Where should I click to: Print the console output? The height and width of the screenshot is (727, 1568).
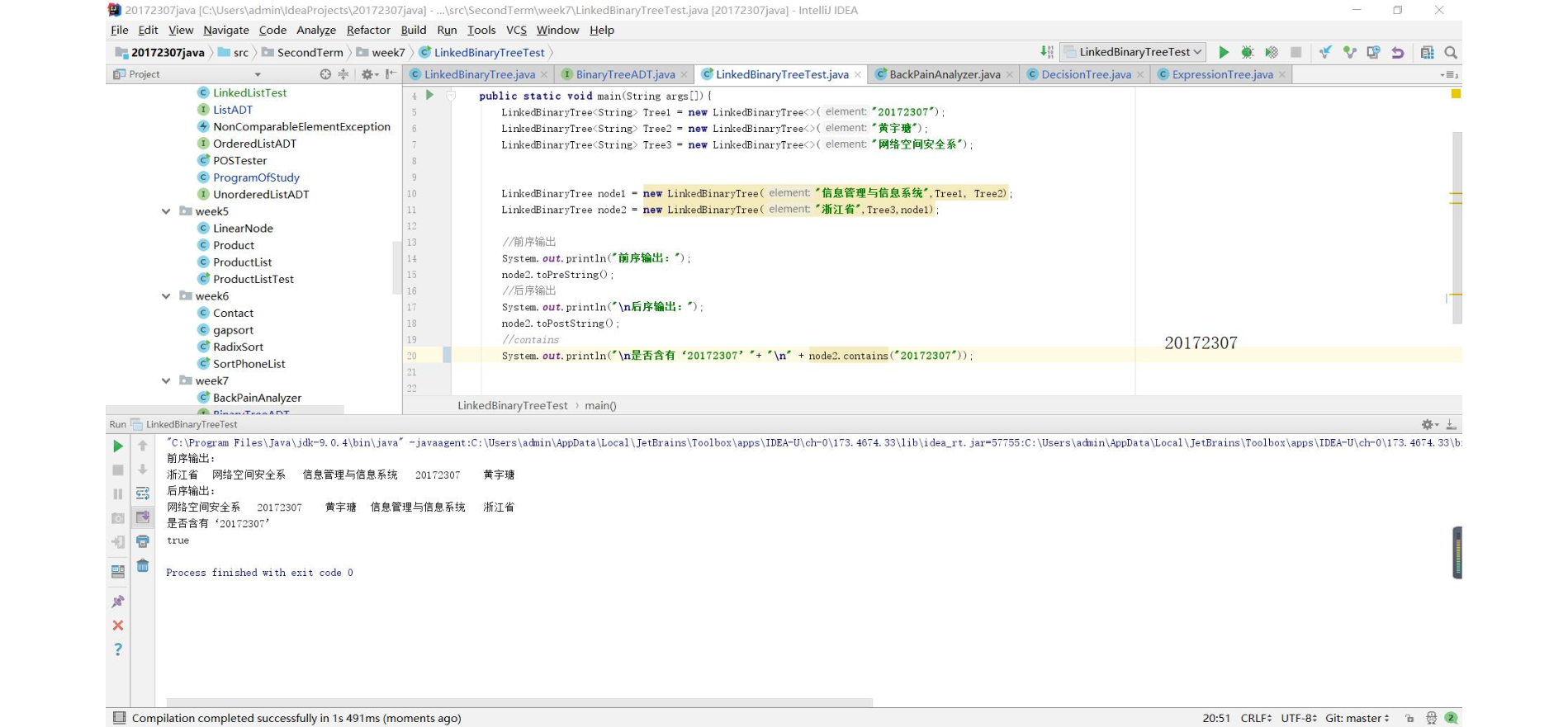pyautogui.click(x=143, y=541)
